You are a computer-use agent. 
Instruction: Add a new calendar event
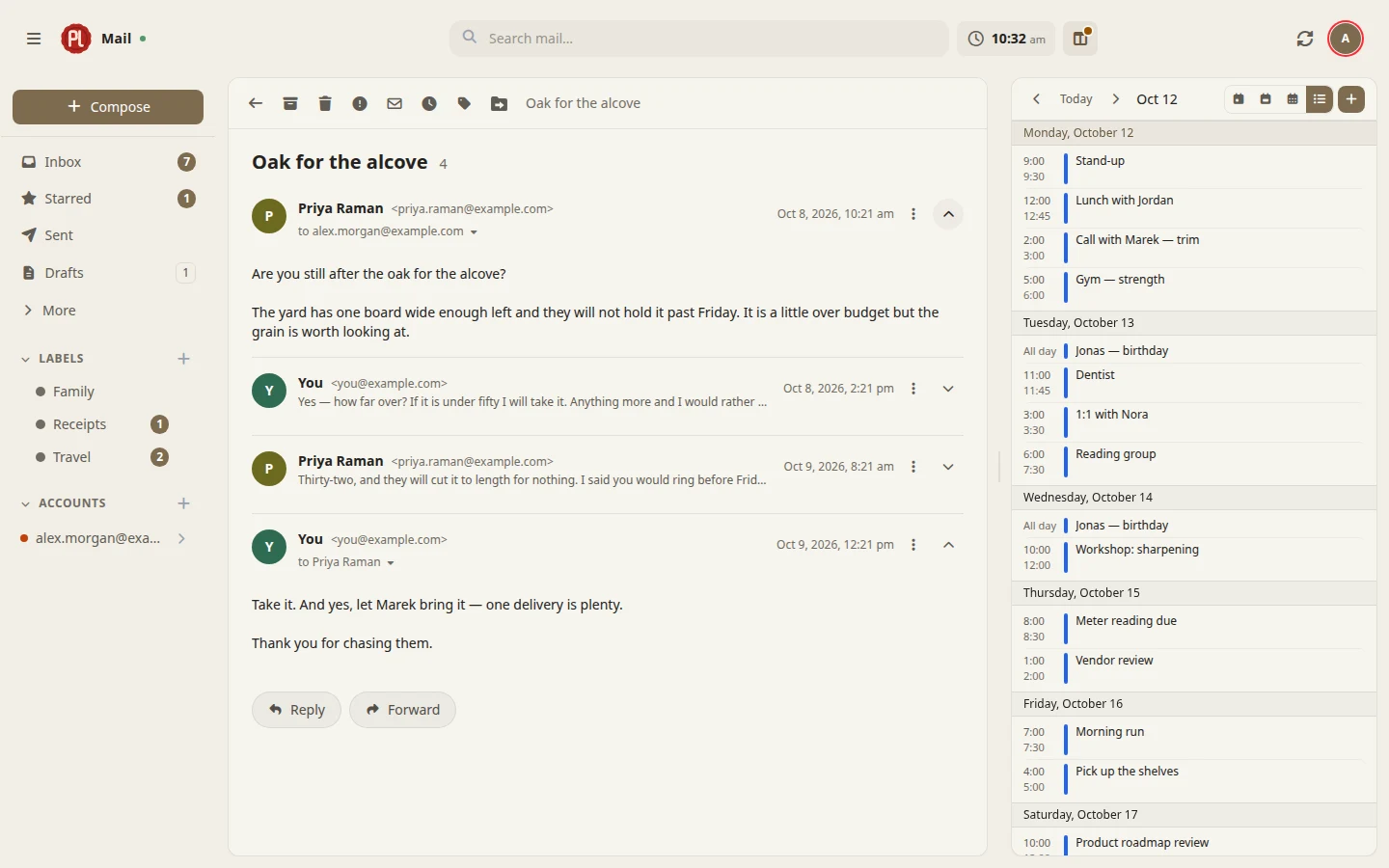click(1351, 99)
